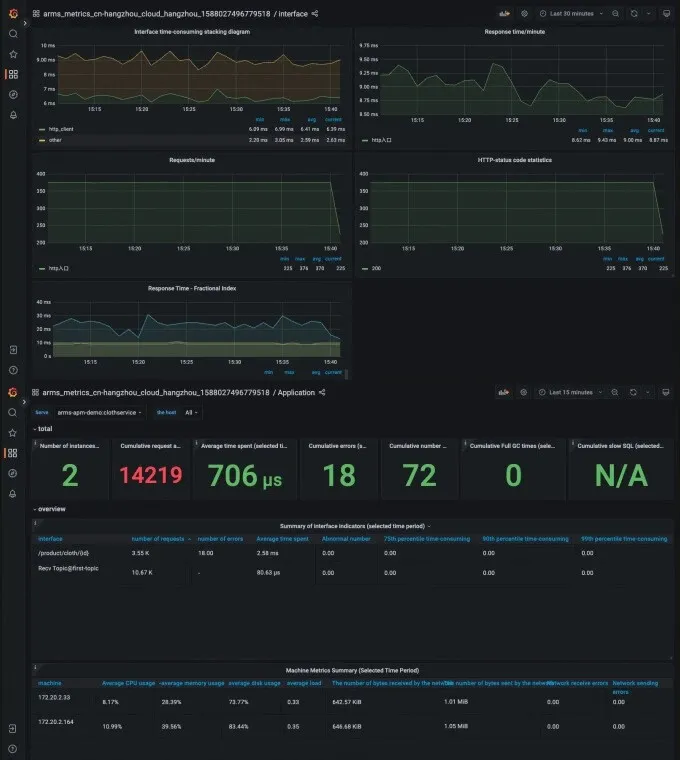Sort table by 'Average time spent' column
This screenshot has height=760, width=680.
coord(282,538)
